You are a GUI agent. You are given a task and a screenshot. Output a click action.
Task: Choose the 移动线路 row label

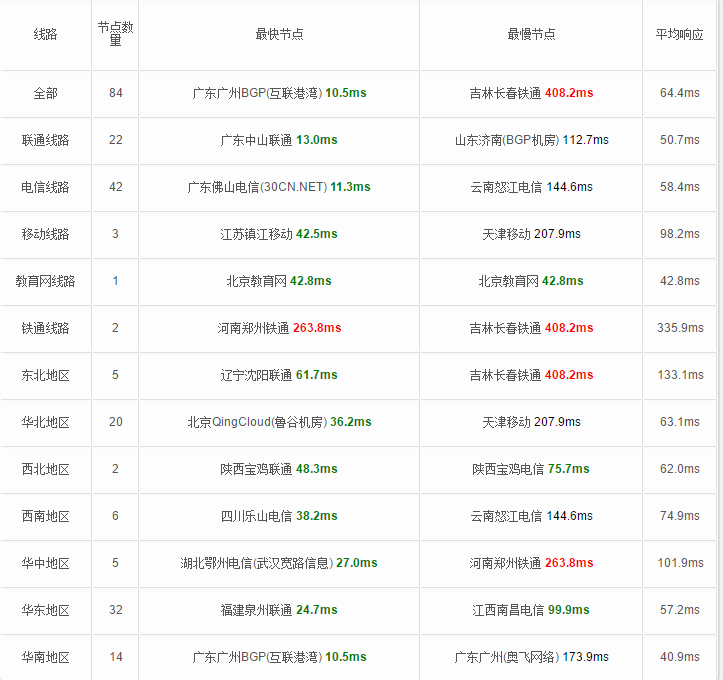(45, 234)
